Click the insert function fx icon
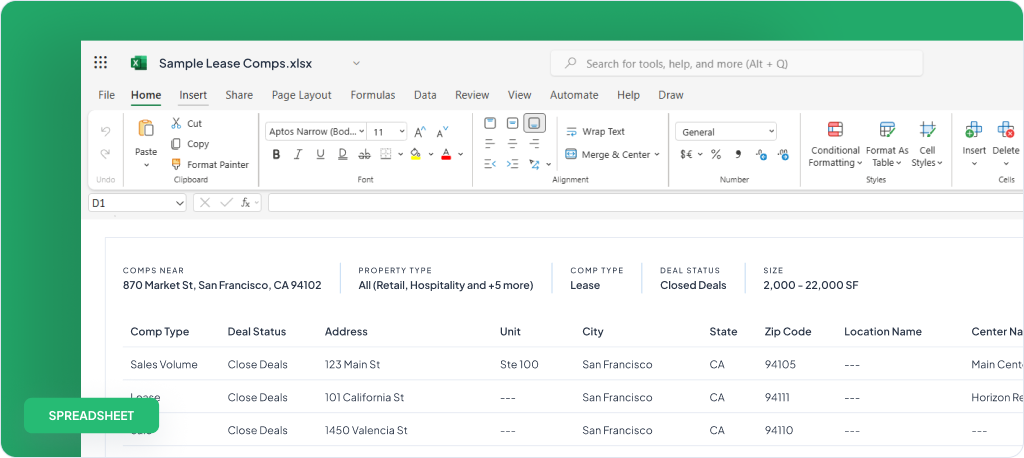Screen dimensions: 1024x458 (246, 203)
